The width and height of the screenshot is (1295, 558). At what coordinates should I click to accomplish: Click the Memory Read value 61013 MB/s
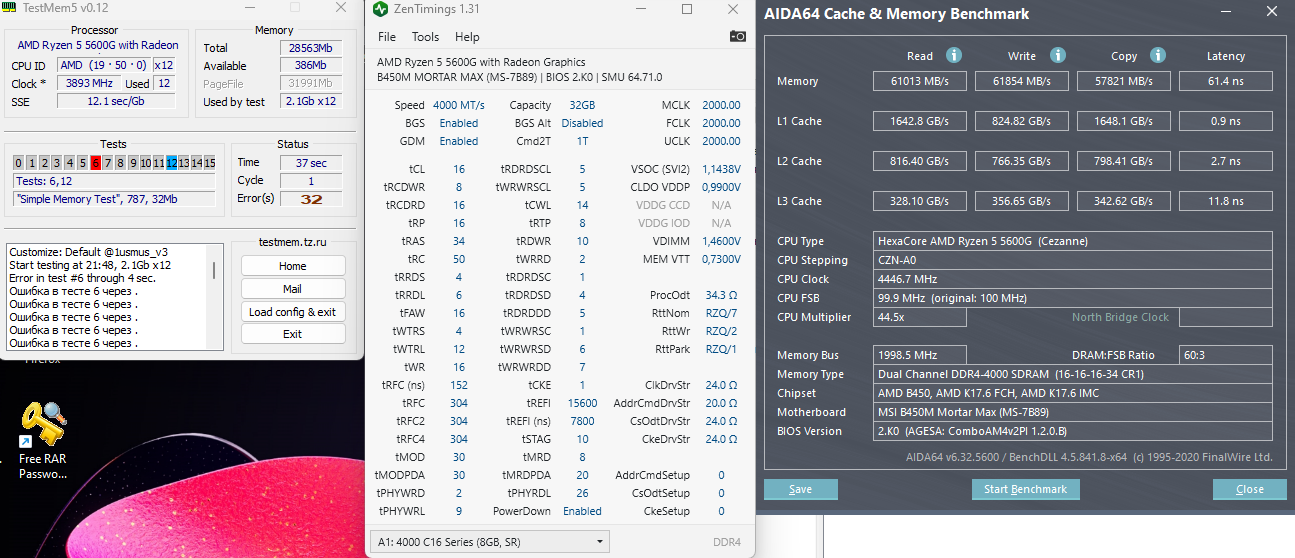tap(919, 81)
